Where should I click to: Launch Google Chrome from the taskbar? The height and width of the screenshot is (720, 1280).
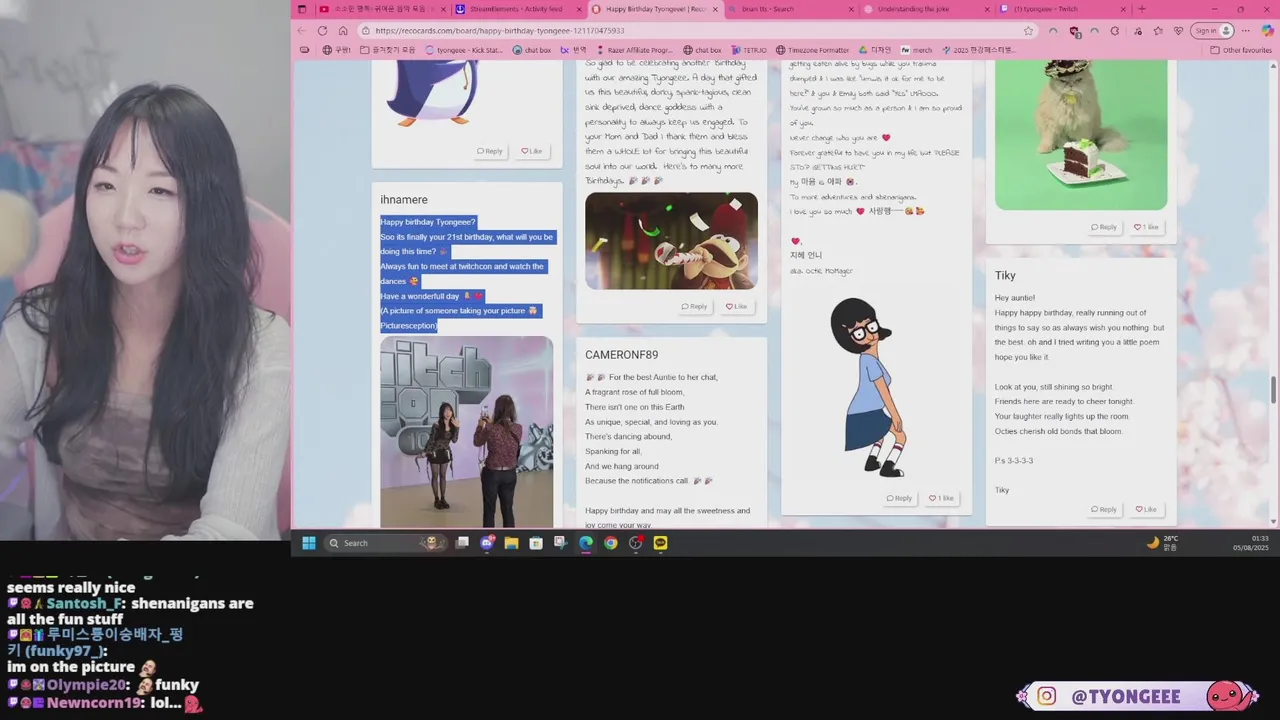click(611, 543)
